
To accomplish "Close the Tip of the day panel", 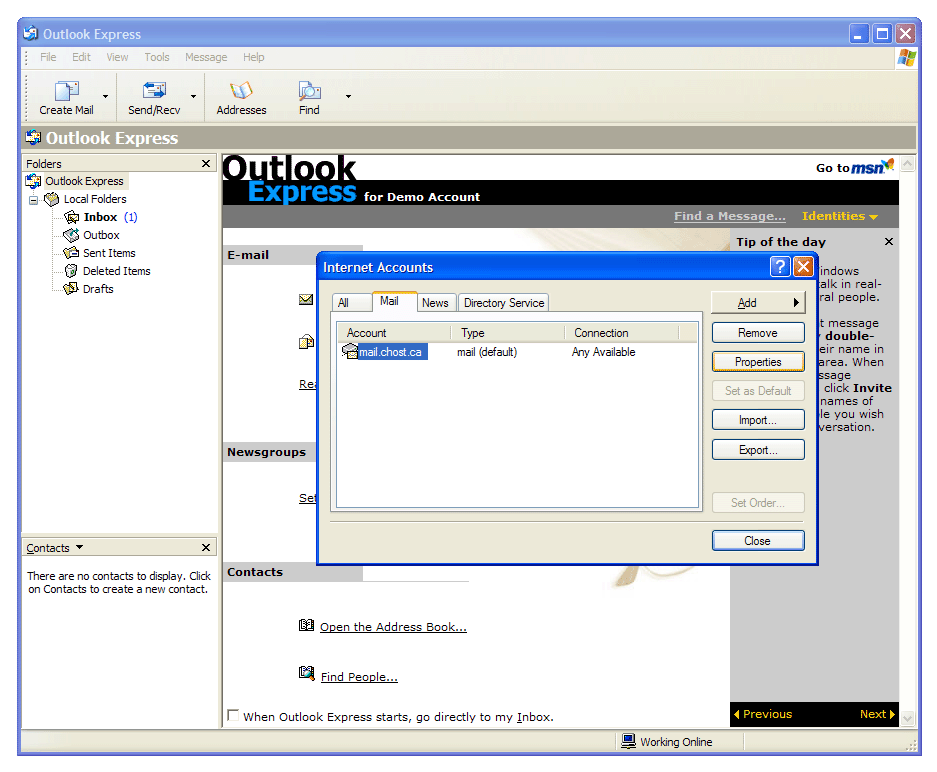I will click(889, 241).
